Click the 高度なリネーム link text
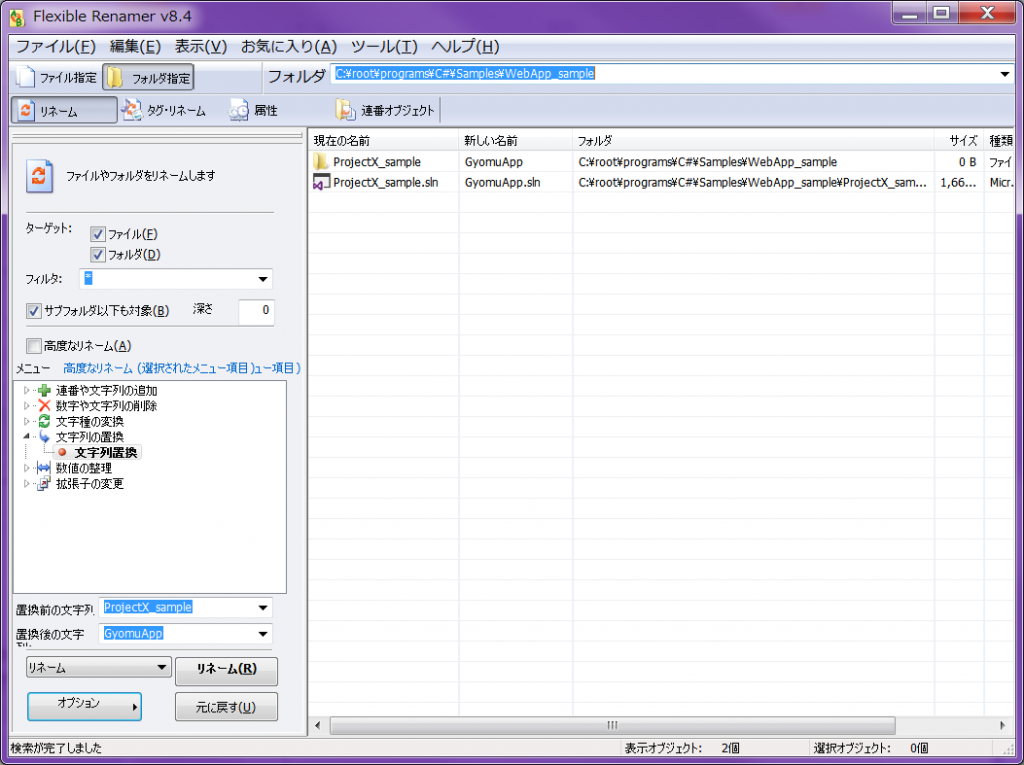Screen dimensions: 1024x765 click(182, 368)
